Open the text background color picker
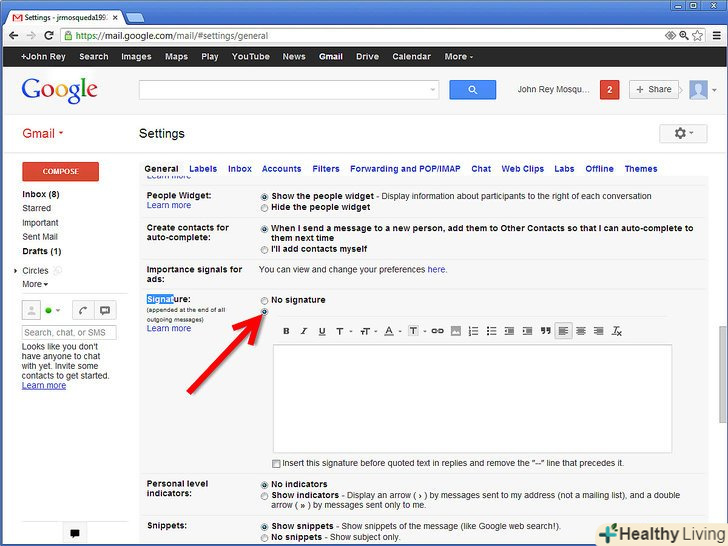Viewport: 728px width, 546px height. pos(417,331)
